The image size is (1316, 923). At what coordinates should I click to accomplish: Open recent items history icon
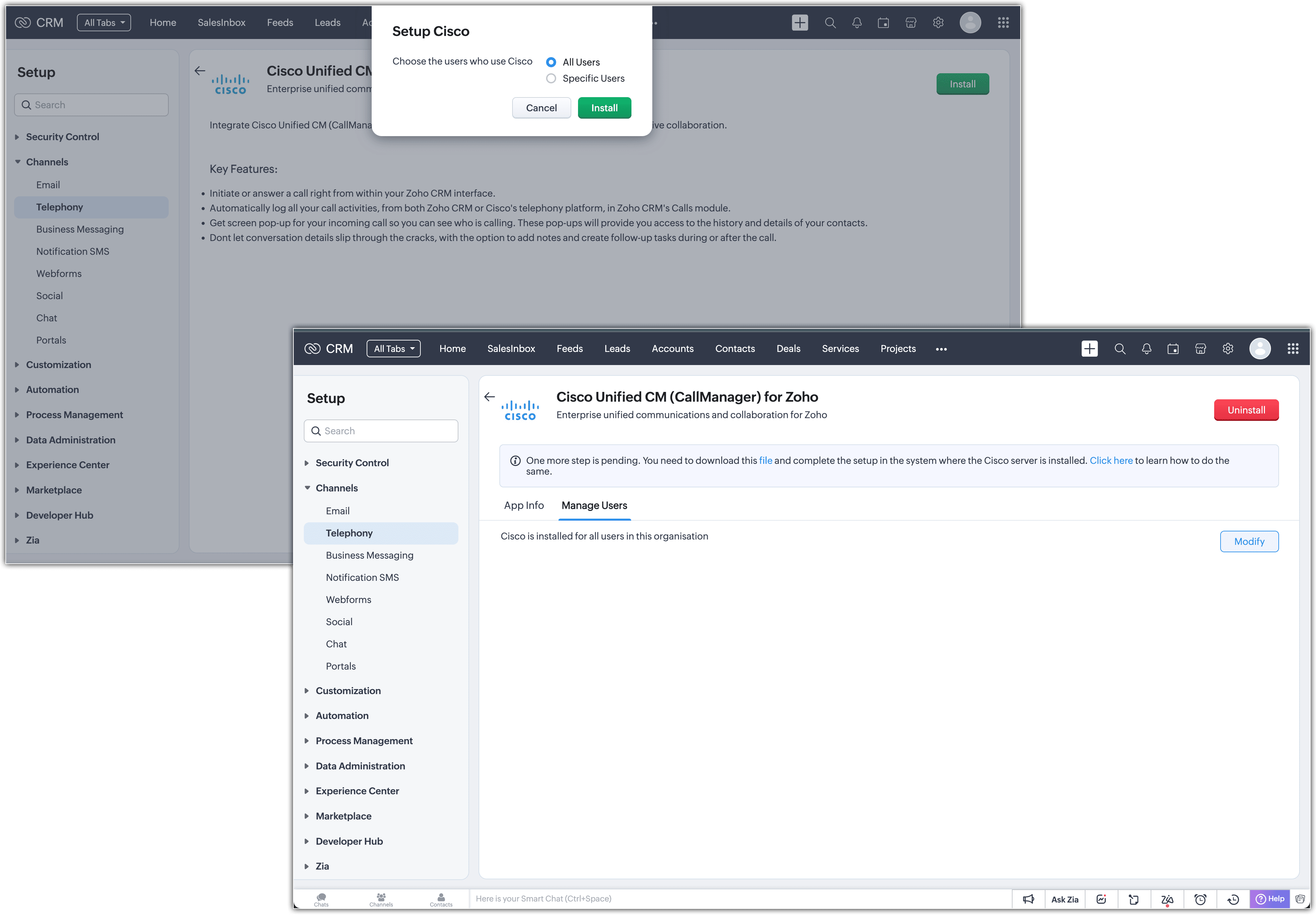click(1233, 899)
